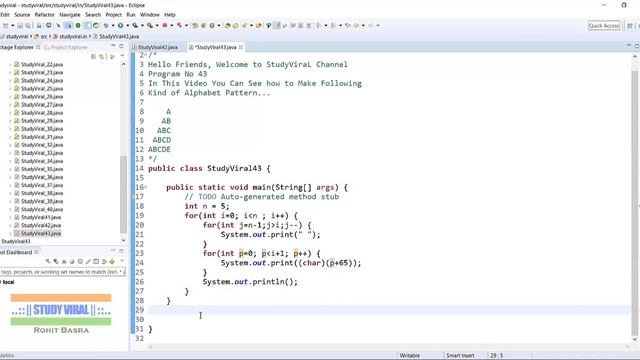Close the StudyViral43.java editor tab
The width and height of the screenshot is (640, 360).
coord(241,47)
